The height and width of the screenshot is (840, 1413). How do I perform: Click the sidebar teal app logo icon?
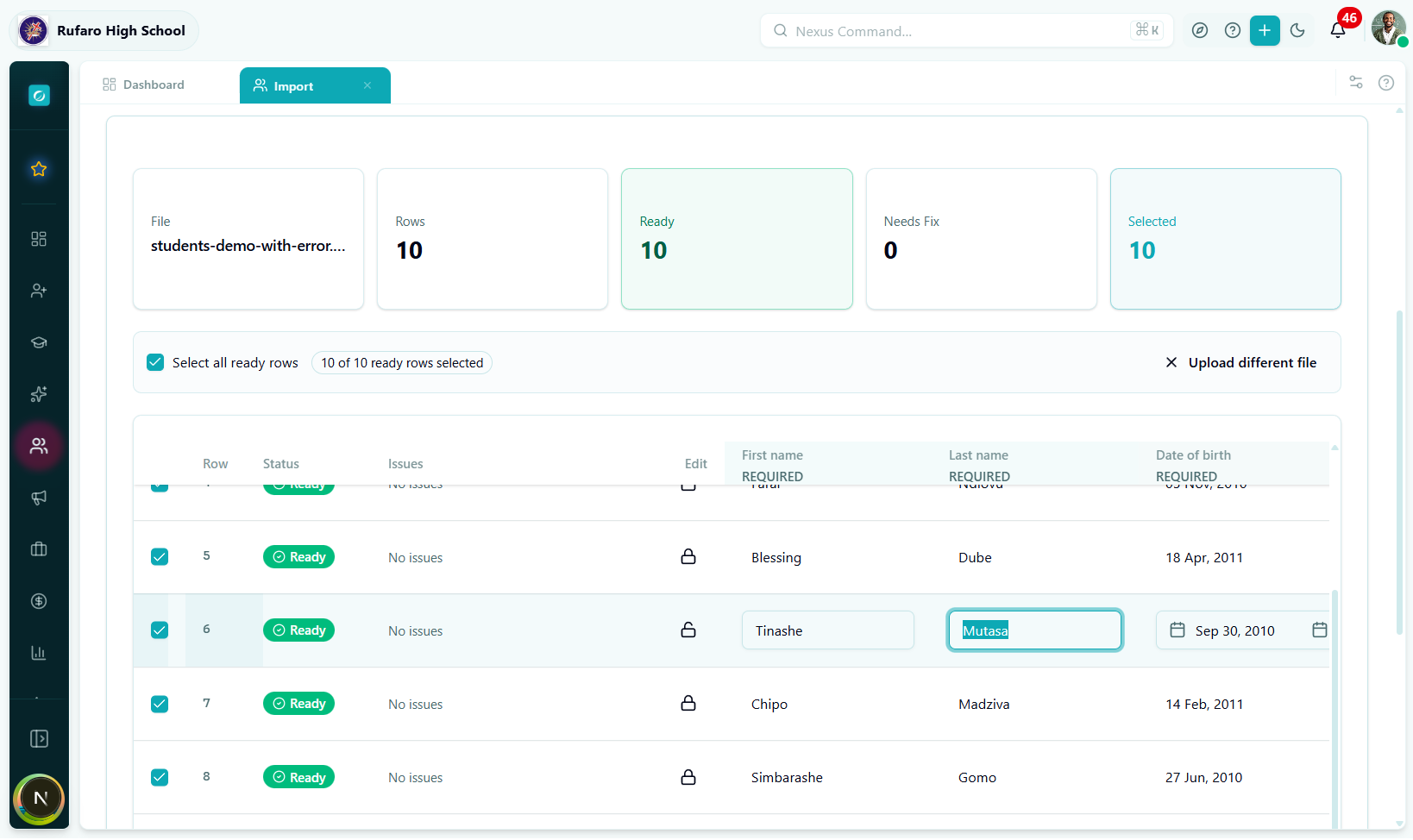39,96
